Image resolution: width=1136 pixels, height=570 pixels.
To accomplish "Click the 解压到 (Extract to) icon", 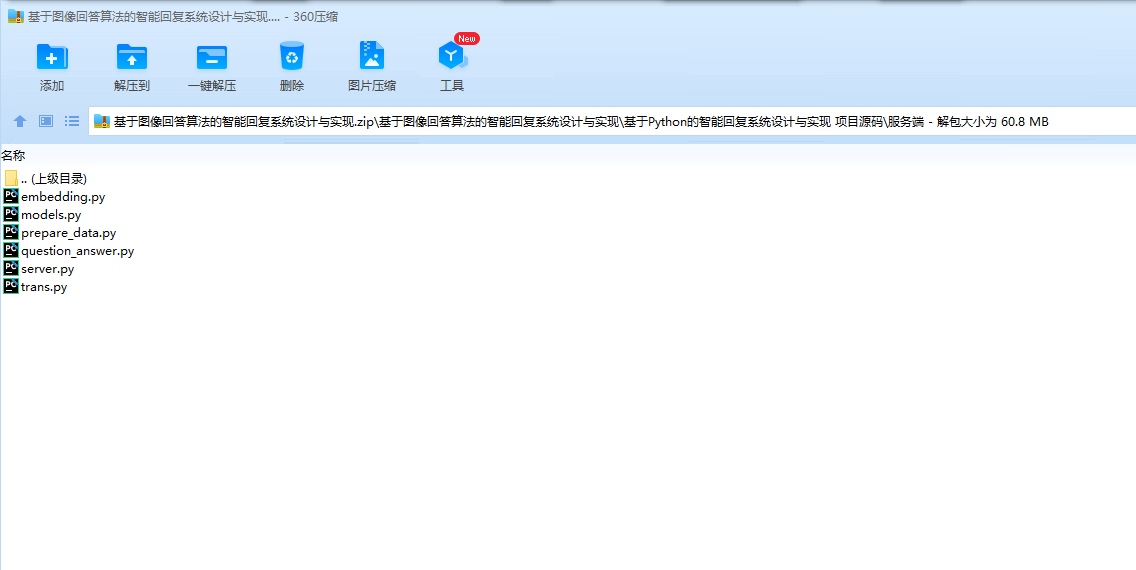I will pos(132,56).
